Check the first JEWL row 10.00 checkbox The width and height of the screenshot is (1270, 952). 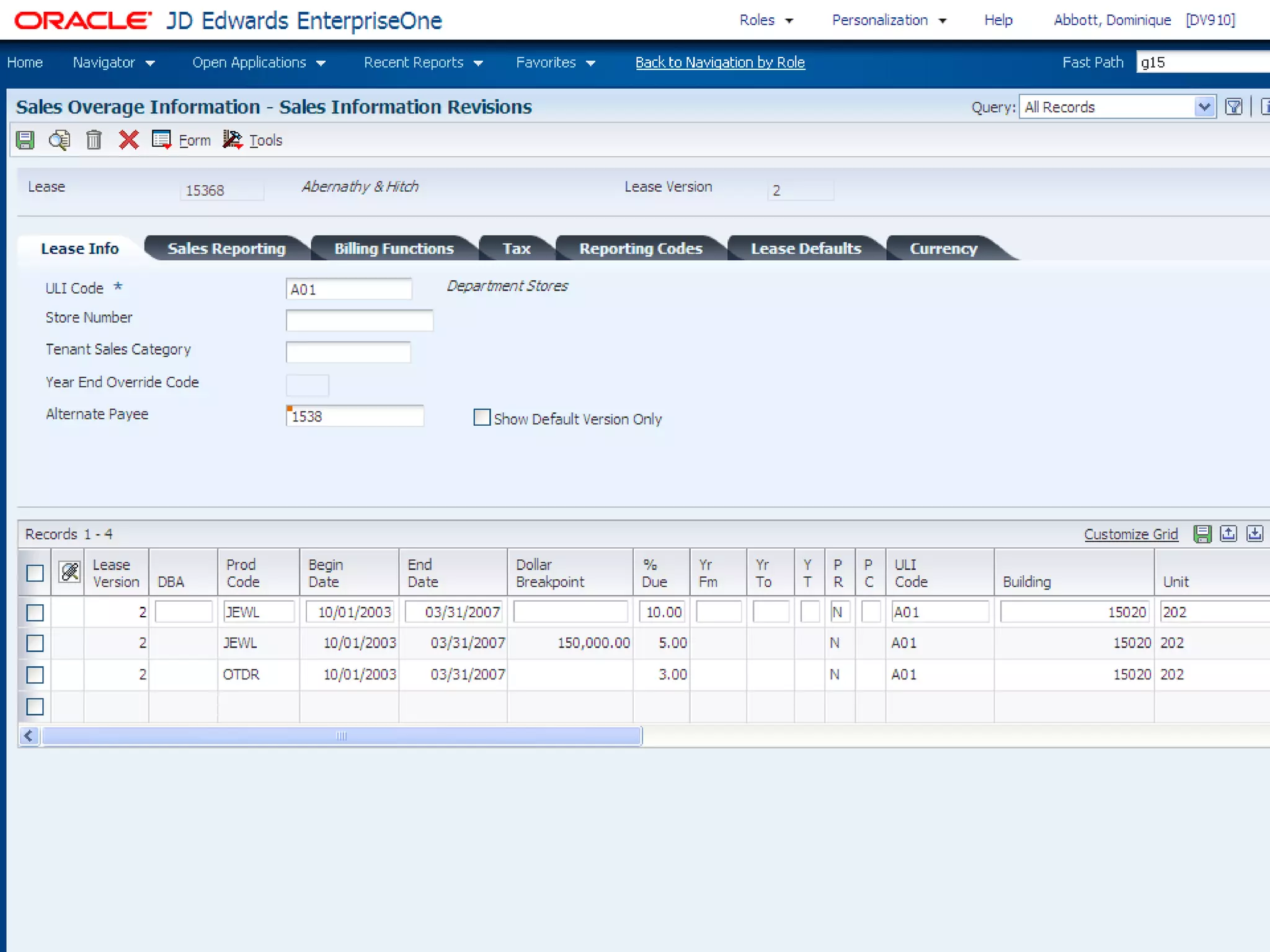(35, 612)
